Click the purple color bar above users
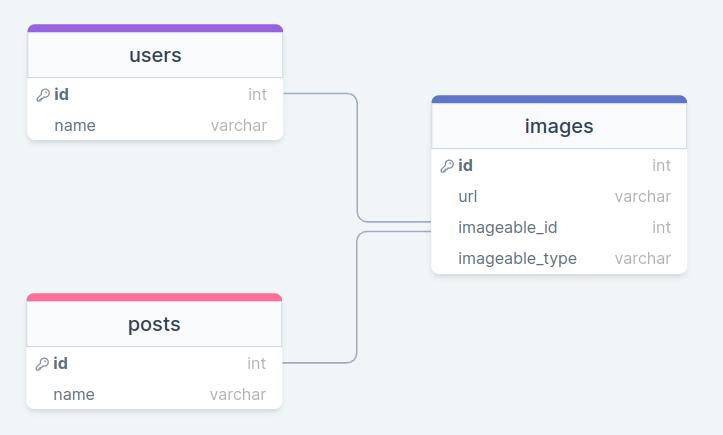This screenshot has height=435, width=723. point(155,29)
